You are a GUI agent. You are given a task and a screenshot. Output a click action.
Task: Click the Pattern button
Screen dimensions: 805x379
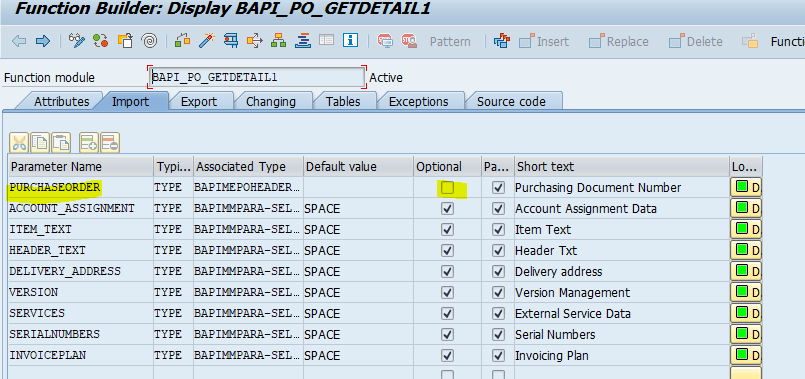pyautogui.click(x=450, y=42)
